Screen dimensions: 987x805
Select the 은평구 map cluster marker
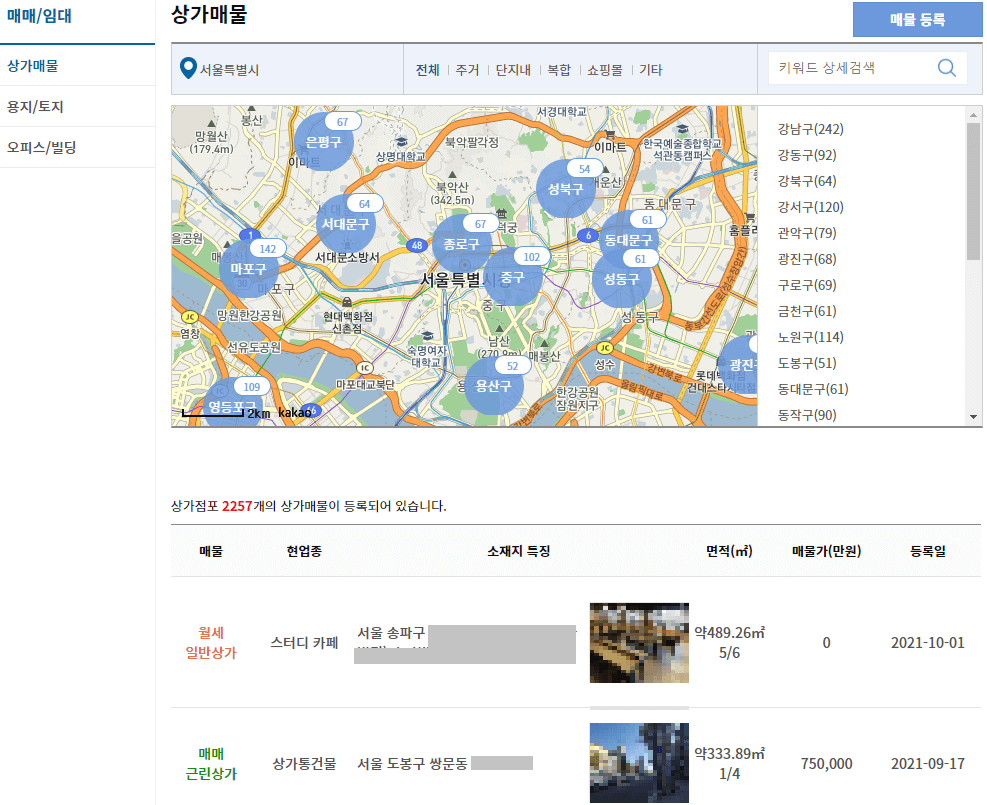click(324, 142)
